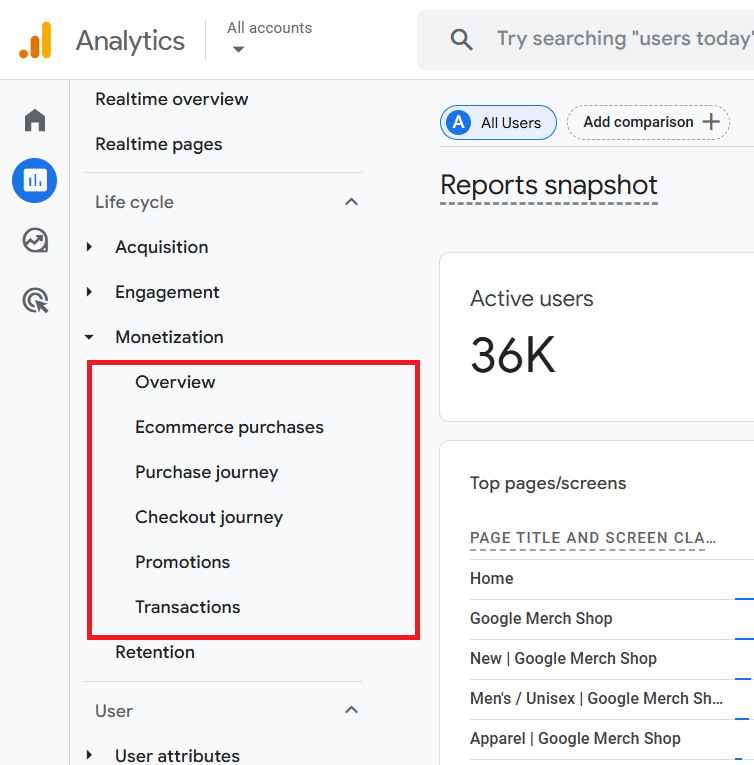The height and width of the screenshot is (765, 754).
Task: Click the Page title and screen class header
Action: pos(587,538)
